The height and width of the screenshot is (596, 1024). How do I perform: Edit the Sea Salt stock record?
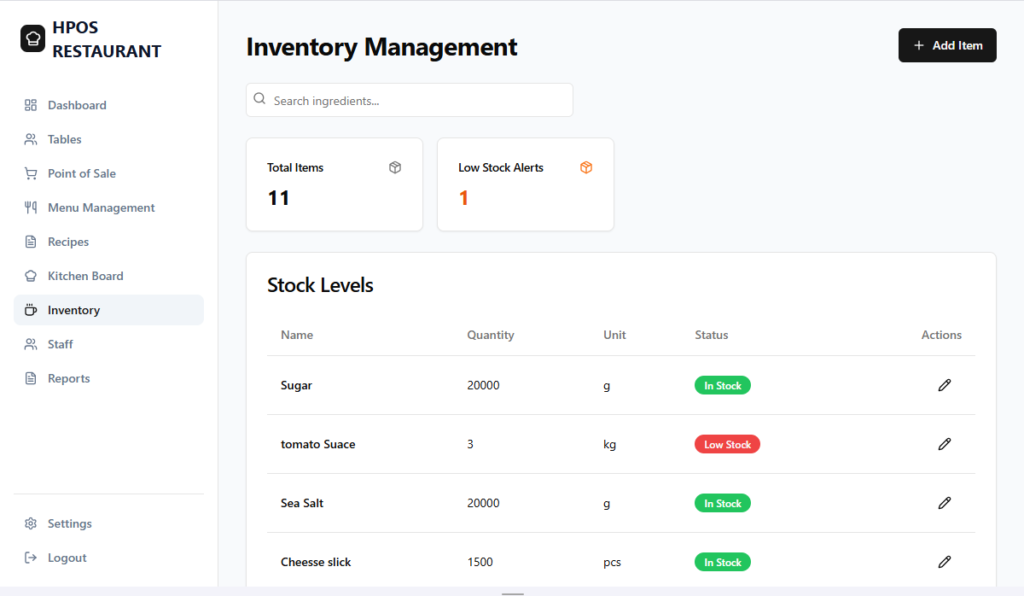click(944, 503)
